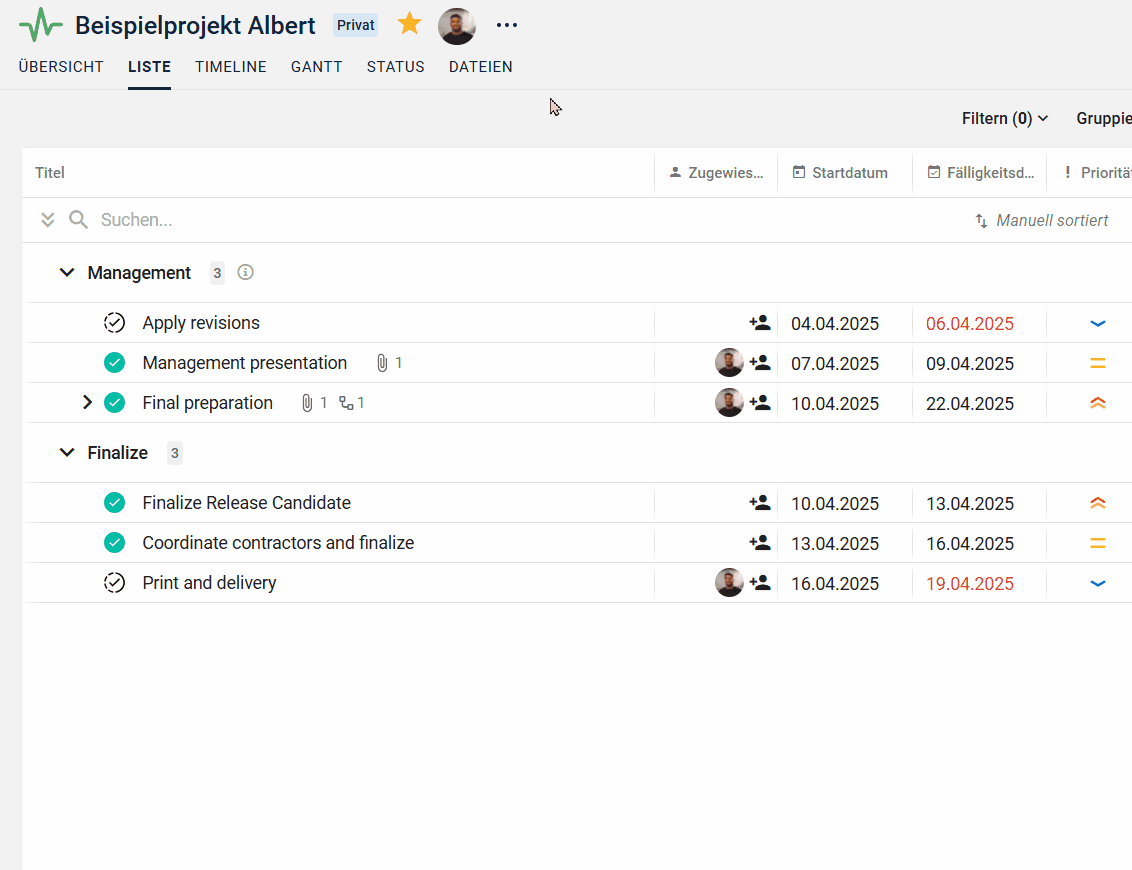Open the Gantt tab
The image size is (1132, 870).
coord(317,67)
